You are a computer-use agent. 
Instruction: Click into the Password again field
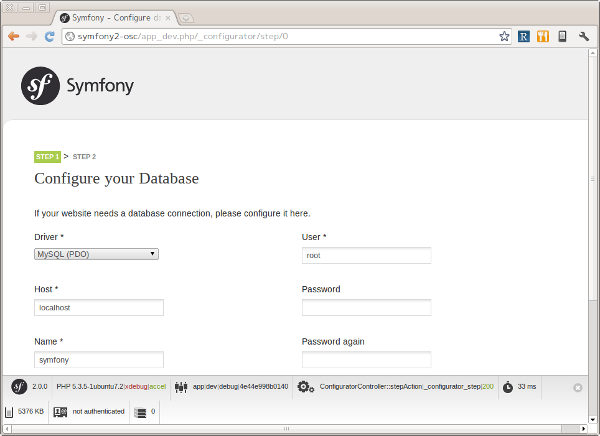367,360
